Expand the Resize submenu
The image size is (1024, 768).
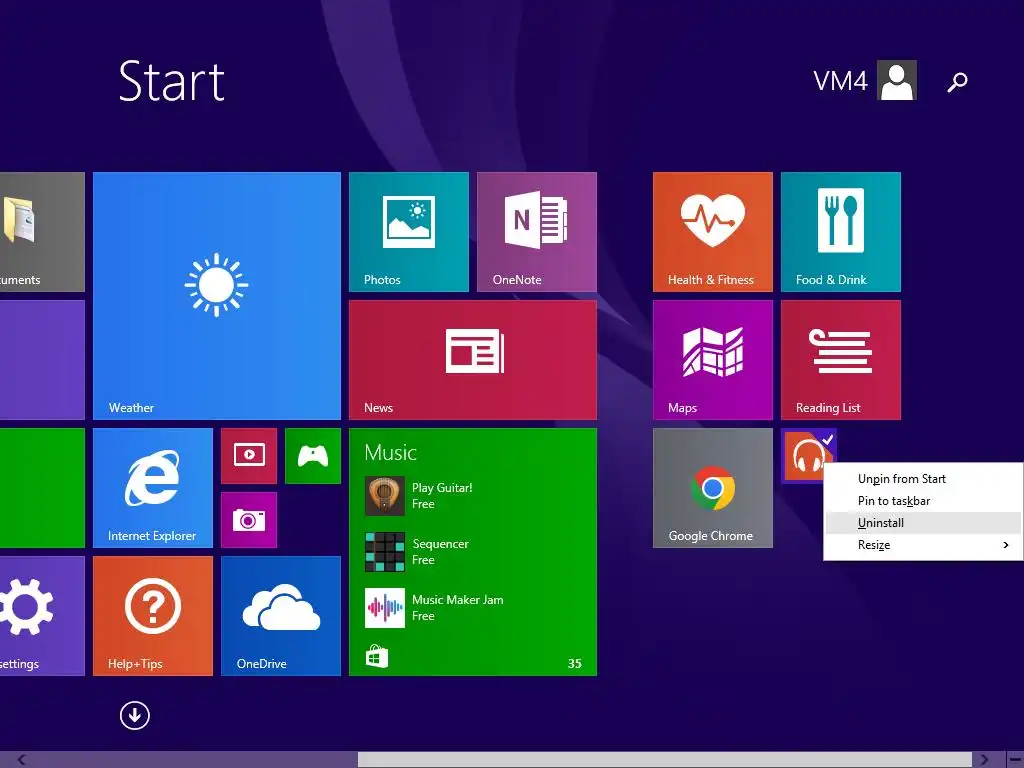click(923, 545)
